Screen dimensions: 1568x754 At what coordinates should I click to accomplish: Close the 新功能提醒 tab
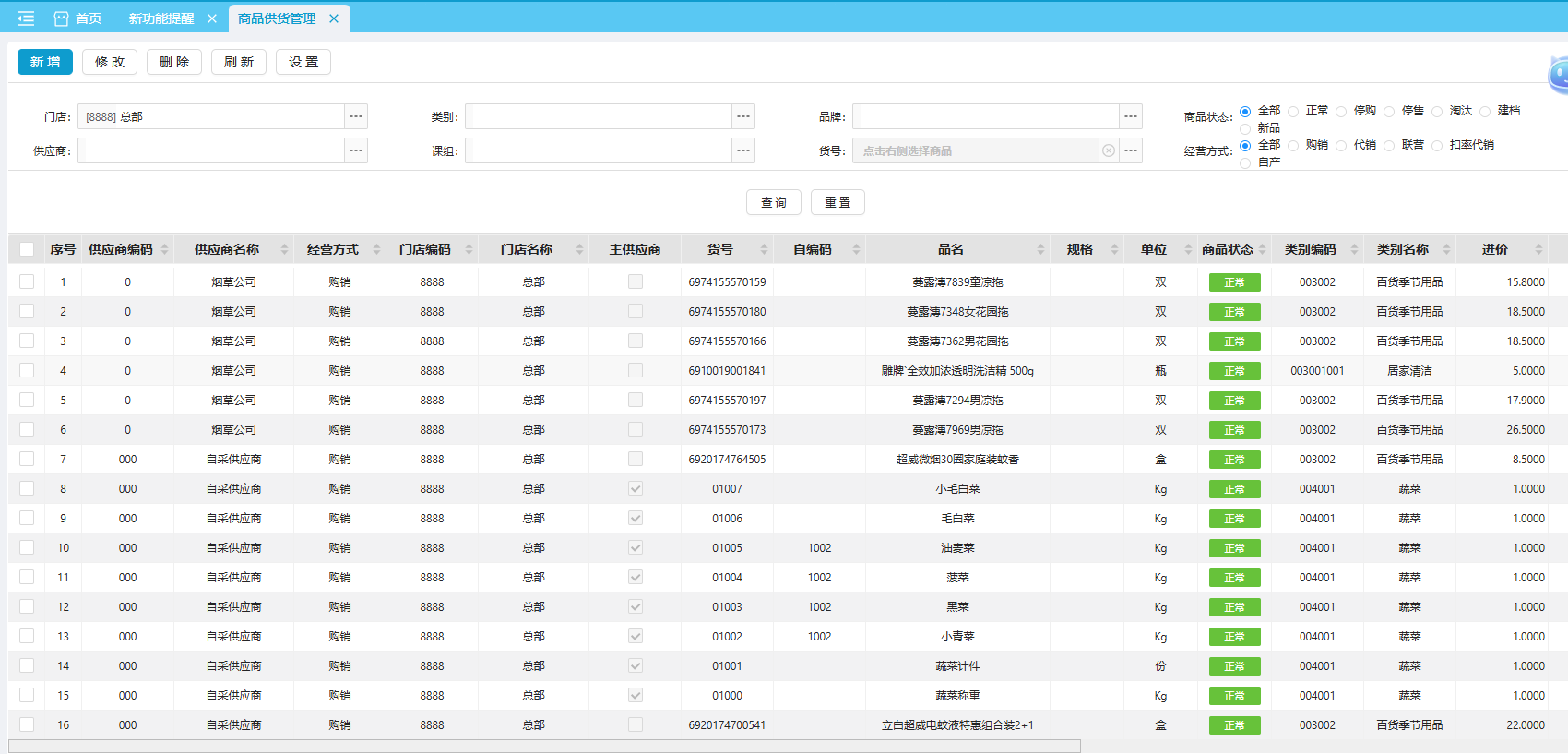pos(212,18)
